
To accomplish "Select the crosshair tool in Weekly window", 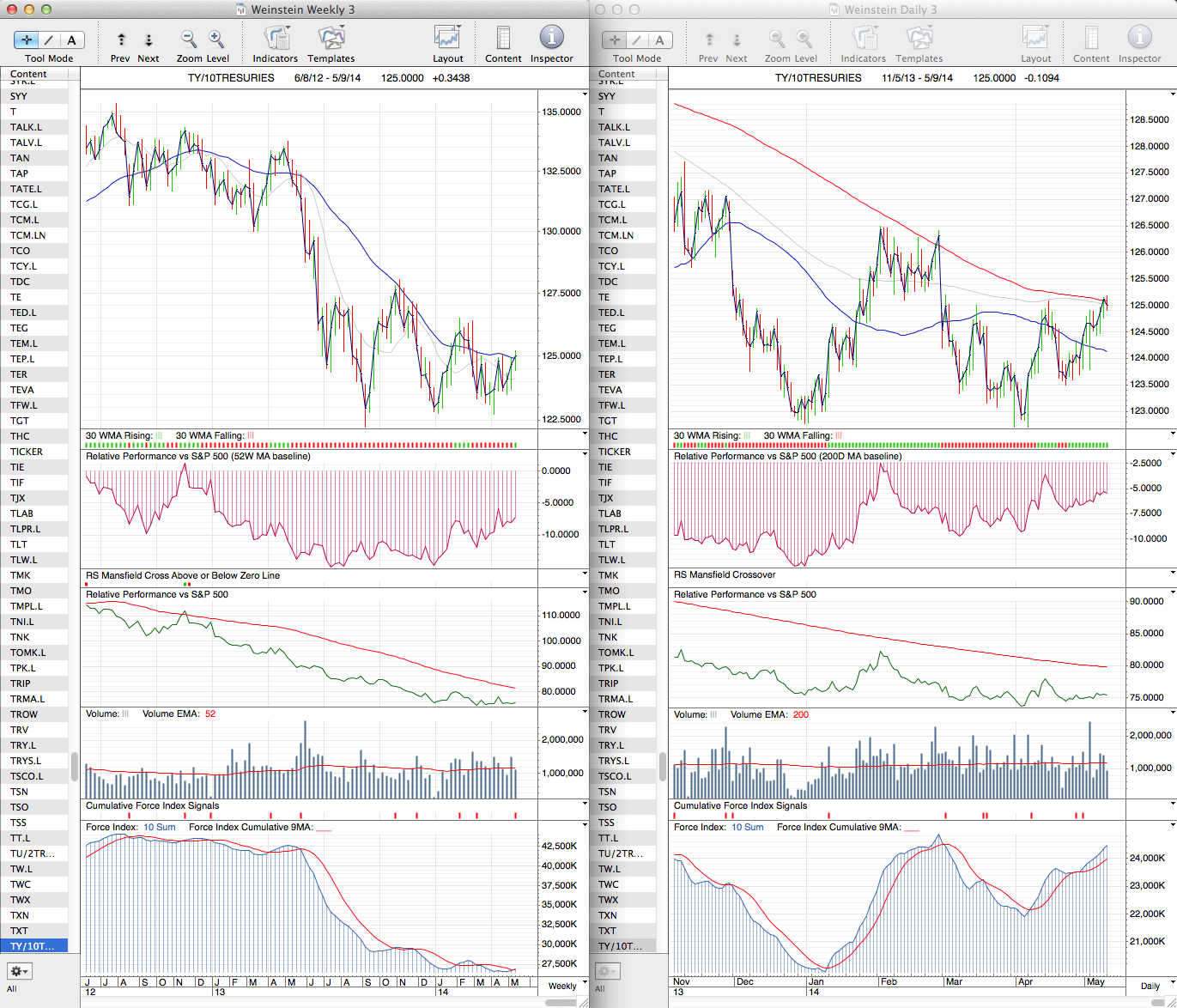I will click(27, 39).
